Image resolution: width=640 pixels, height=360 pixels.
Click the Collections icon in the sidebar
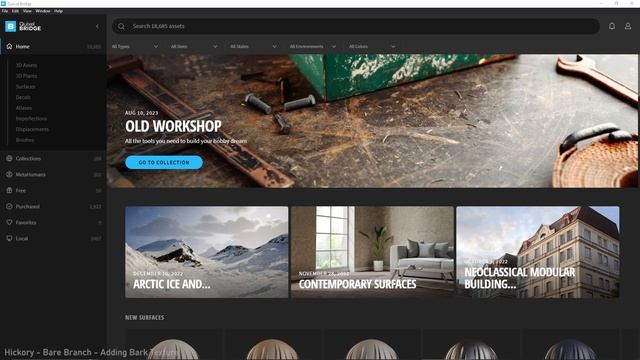point(9,158)
